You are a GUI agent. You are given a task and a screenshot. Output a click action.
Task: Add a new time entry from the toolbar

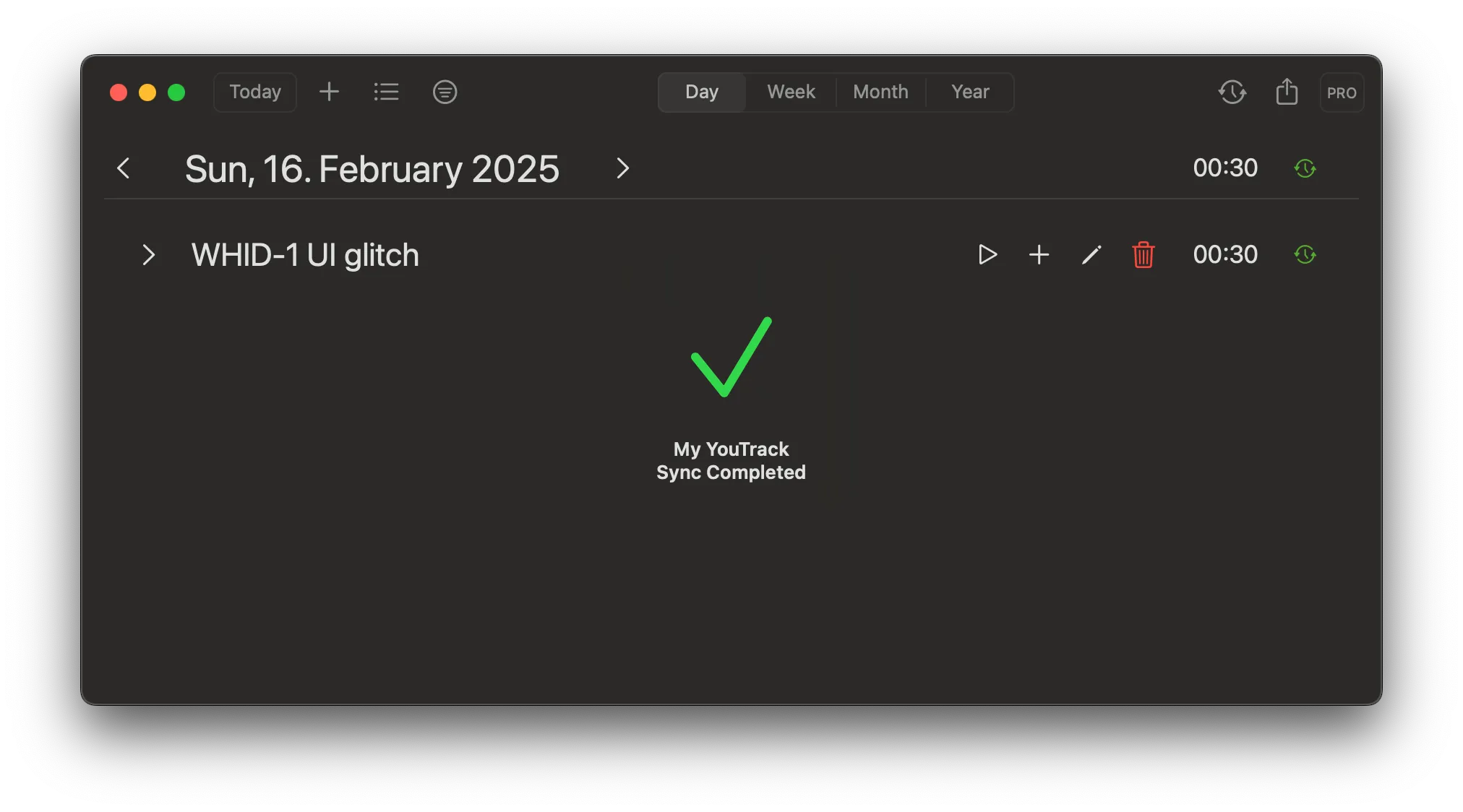pos(329,92)
